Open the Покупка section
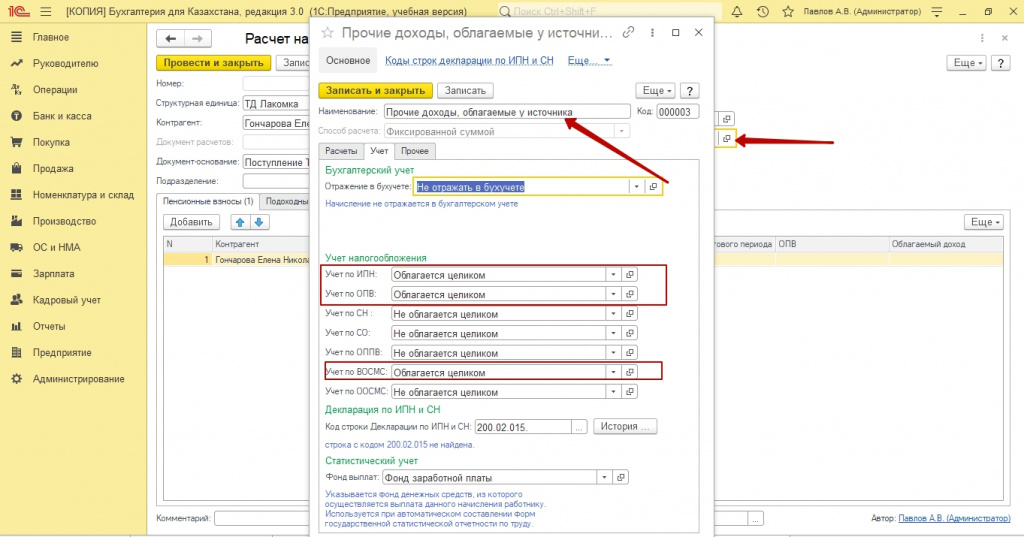The width and height of the screenshot is (1024, 537). [51, 142]
